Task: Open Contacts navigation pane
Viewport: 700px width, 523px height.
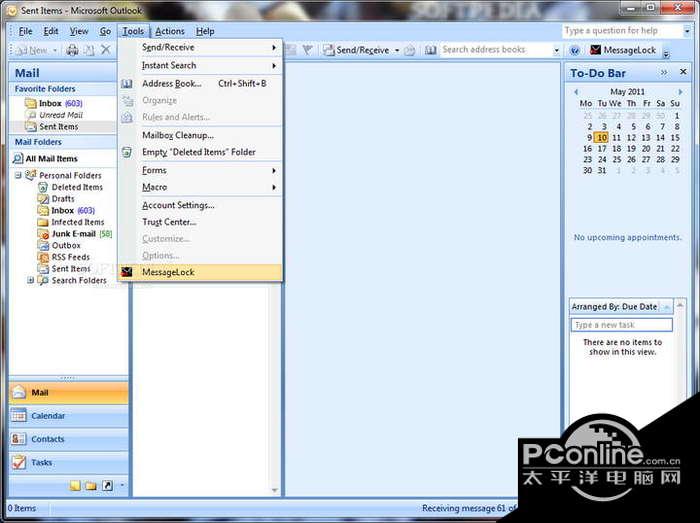Action: click(68, 439)
